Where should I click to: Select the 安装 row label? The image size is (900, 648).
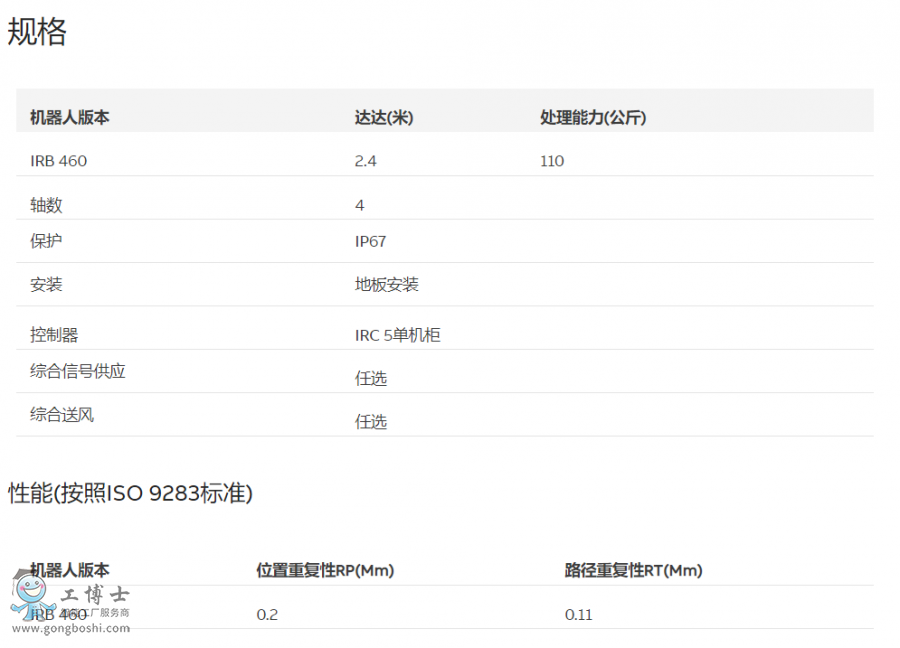coord(46,284)
